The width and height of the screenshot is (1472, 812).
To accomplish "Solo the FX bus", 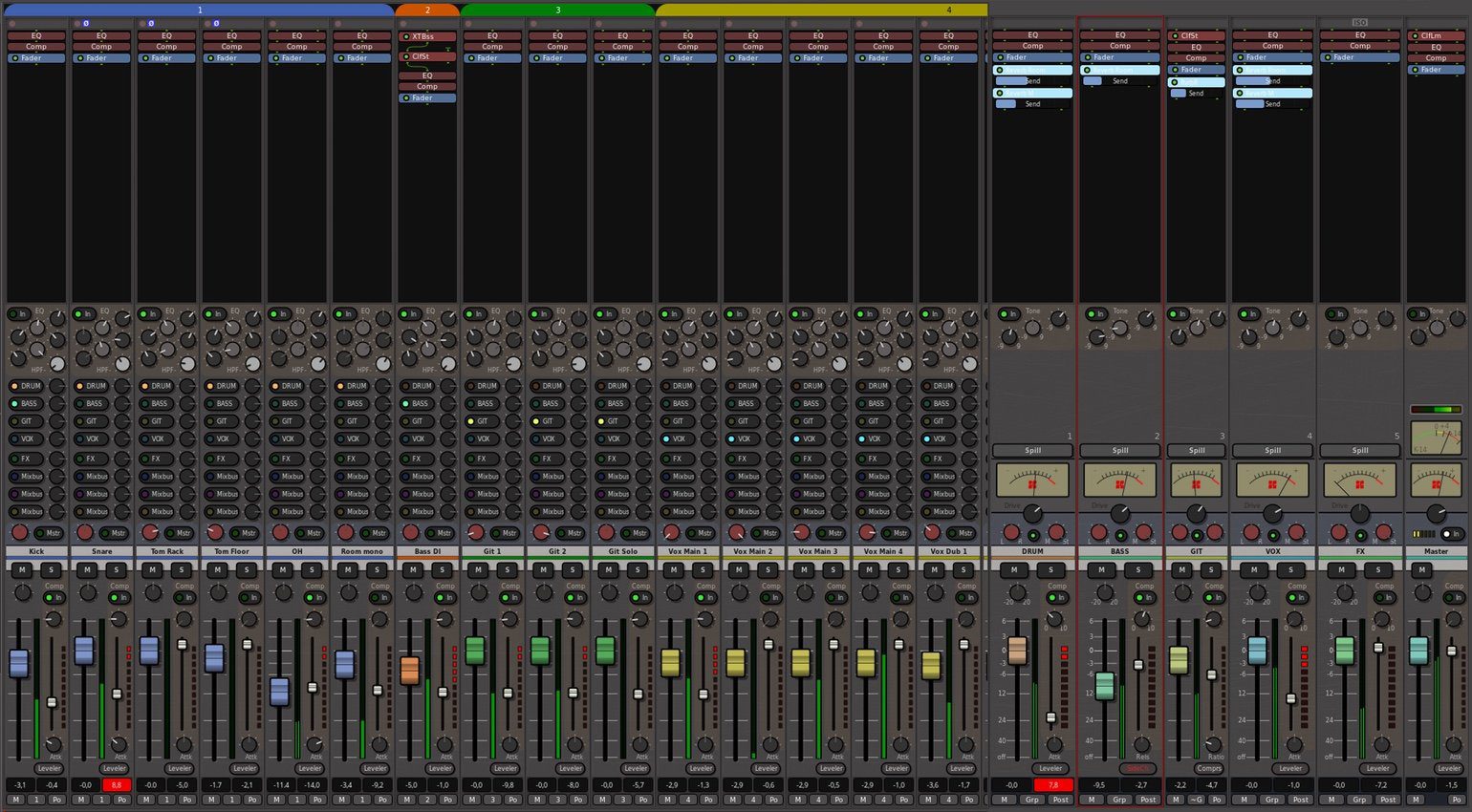I will (x=1378, y=569).
